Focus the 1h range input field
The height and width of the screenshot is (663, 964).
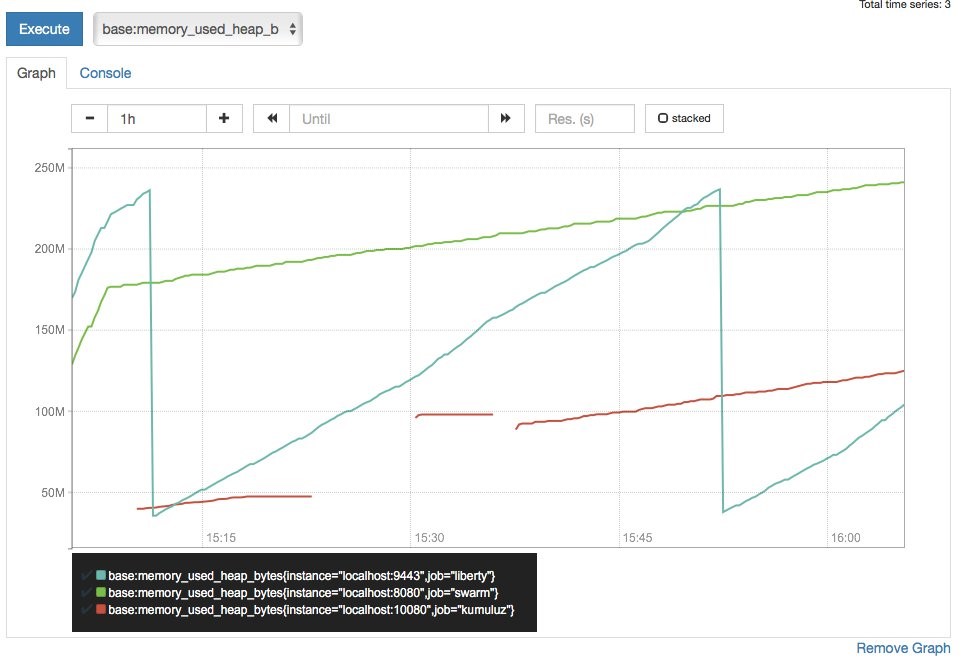click(x=156, y=118)
